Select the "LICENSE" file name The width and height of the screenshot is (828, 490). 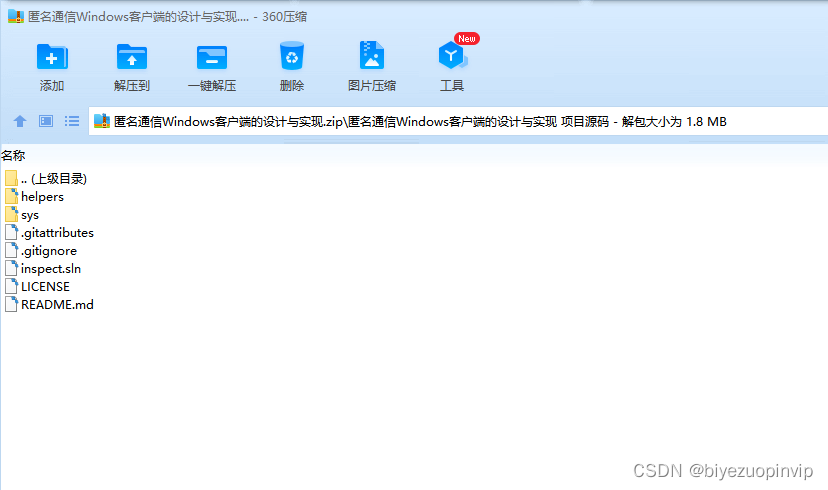45,287
